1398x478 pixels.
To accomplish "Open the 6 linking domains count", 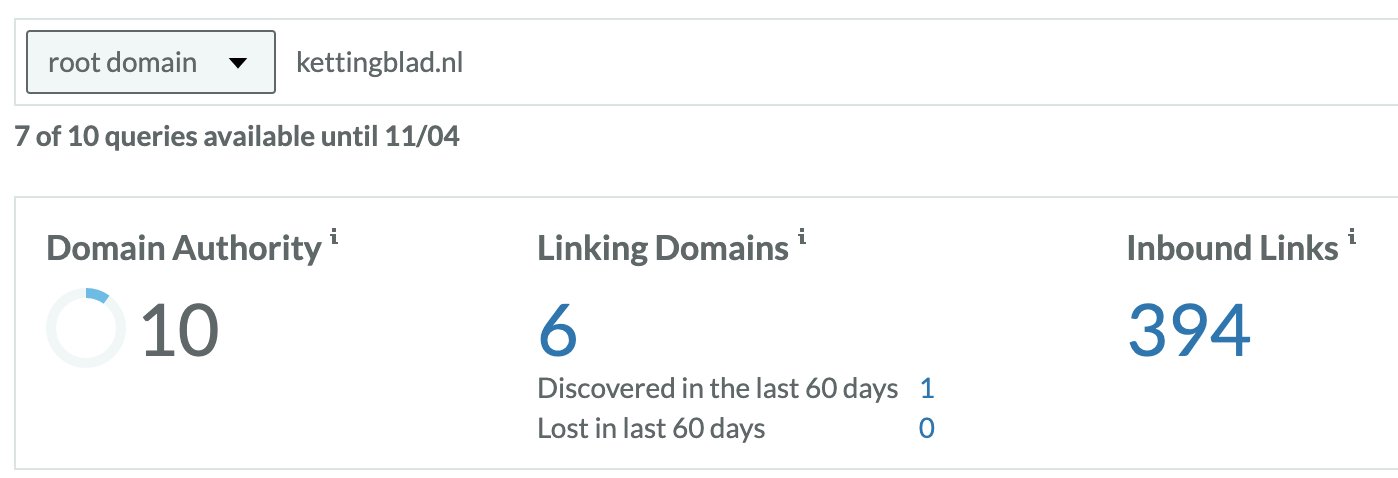I will click(x=558, y=330).
